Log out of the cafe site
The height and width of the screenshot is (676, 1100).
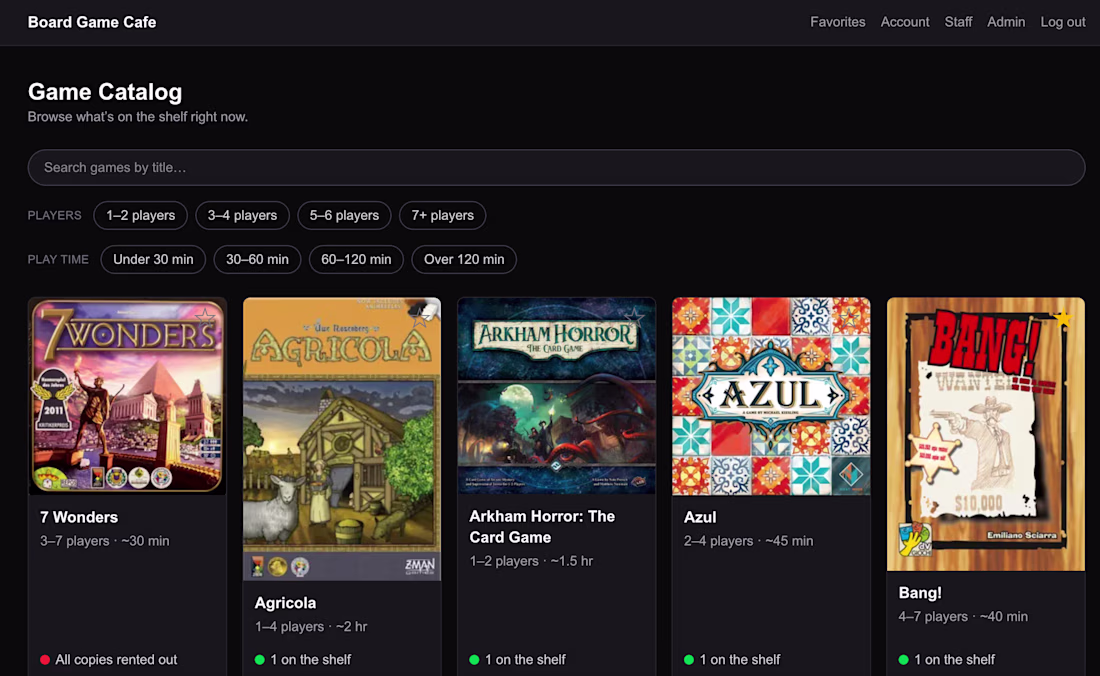click(x=1063, y=22)
